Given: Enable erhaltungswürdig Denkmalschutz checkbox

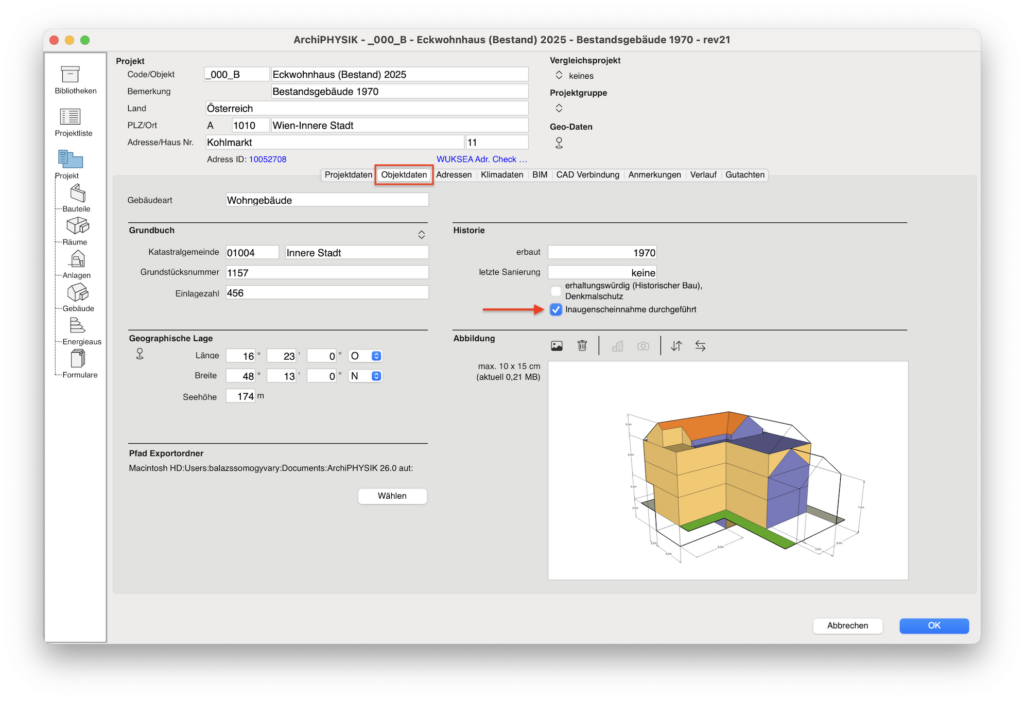Looking at the screenshot, I should pyautogui.click(x=556, y=291).
